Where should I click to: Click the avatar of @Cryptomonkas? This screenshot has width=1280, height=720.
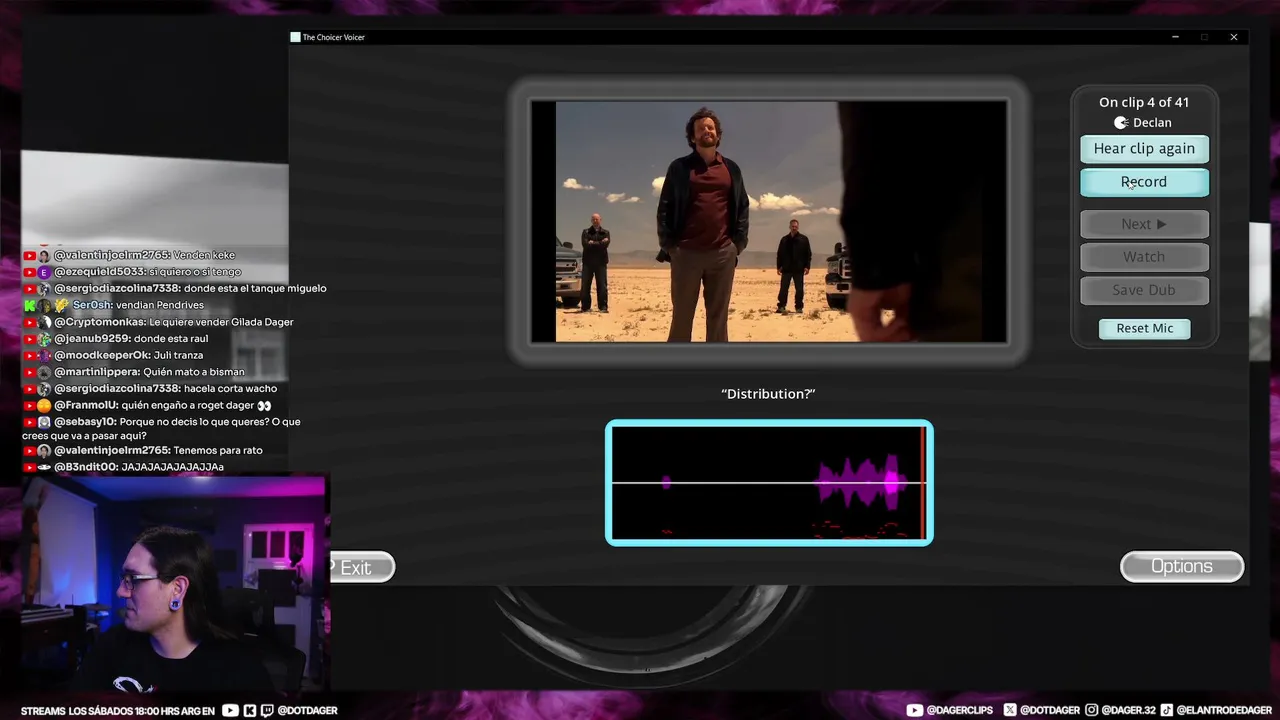click(x=44, y=322)
